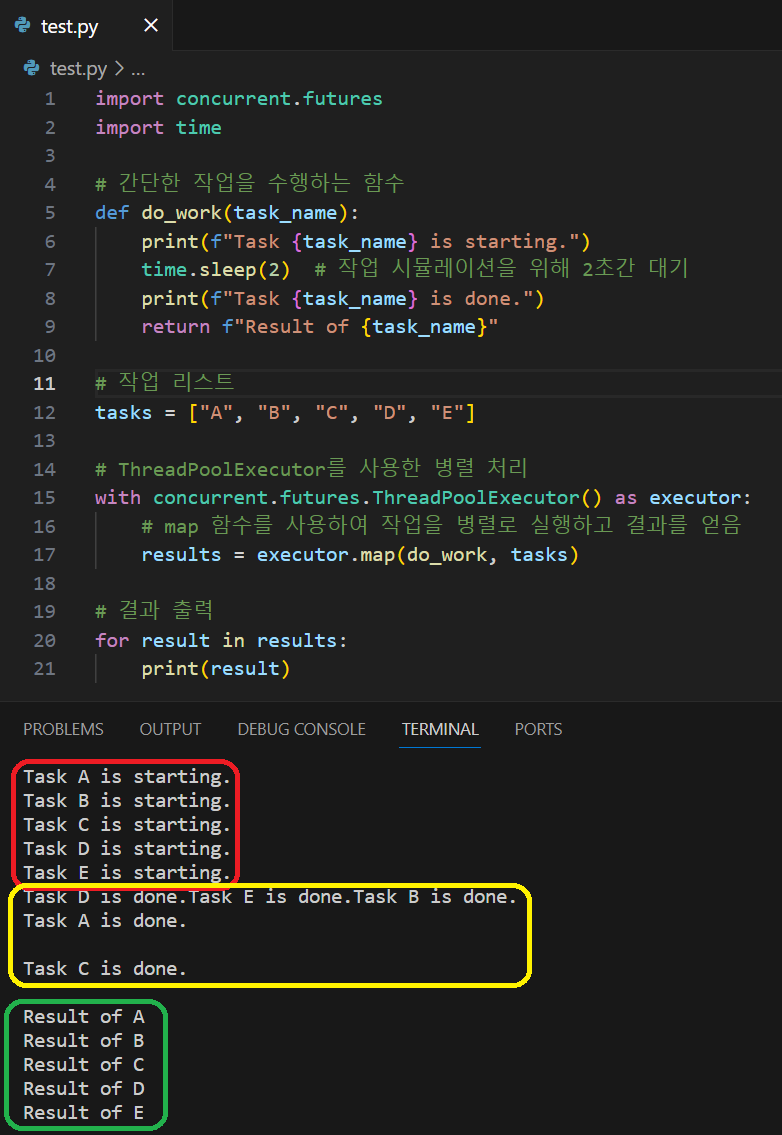The image size is (782, 1135).
Task: Click the Python file icon in the breadcrumb
Action: pos(31,68)
